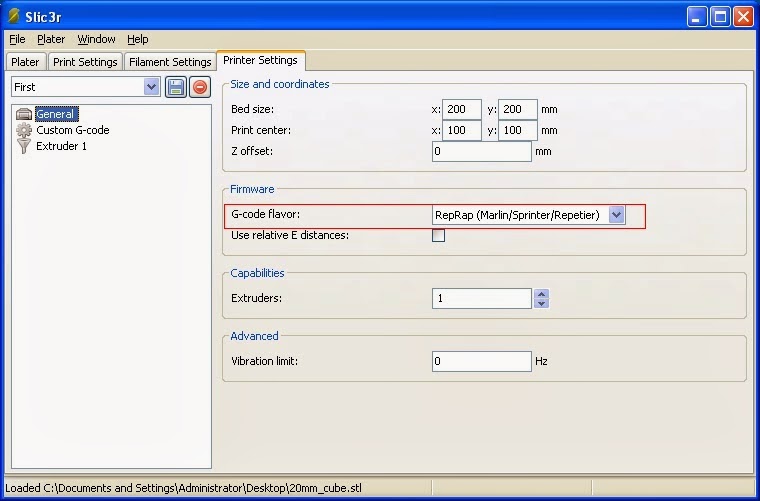Click the Slic3r title bar logo icon
The width and height of the screenshot is (760, 501).
click(x=14, y=16)
